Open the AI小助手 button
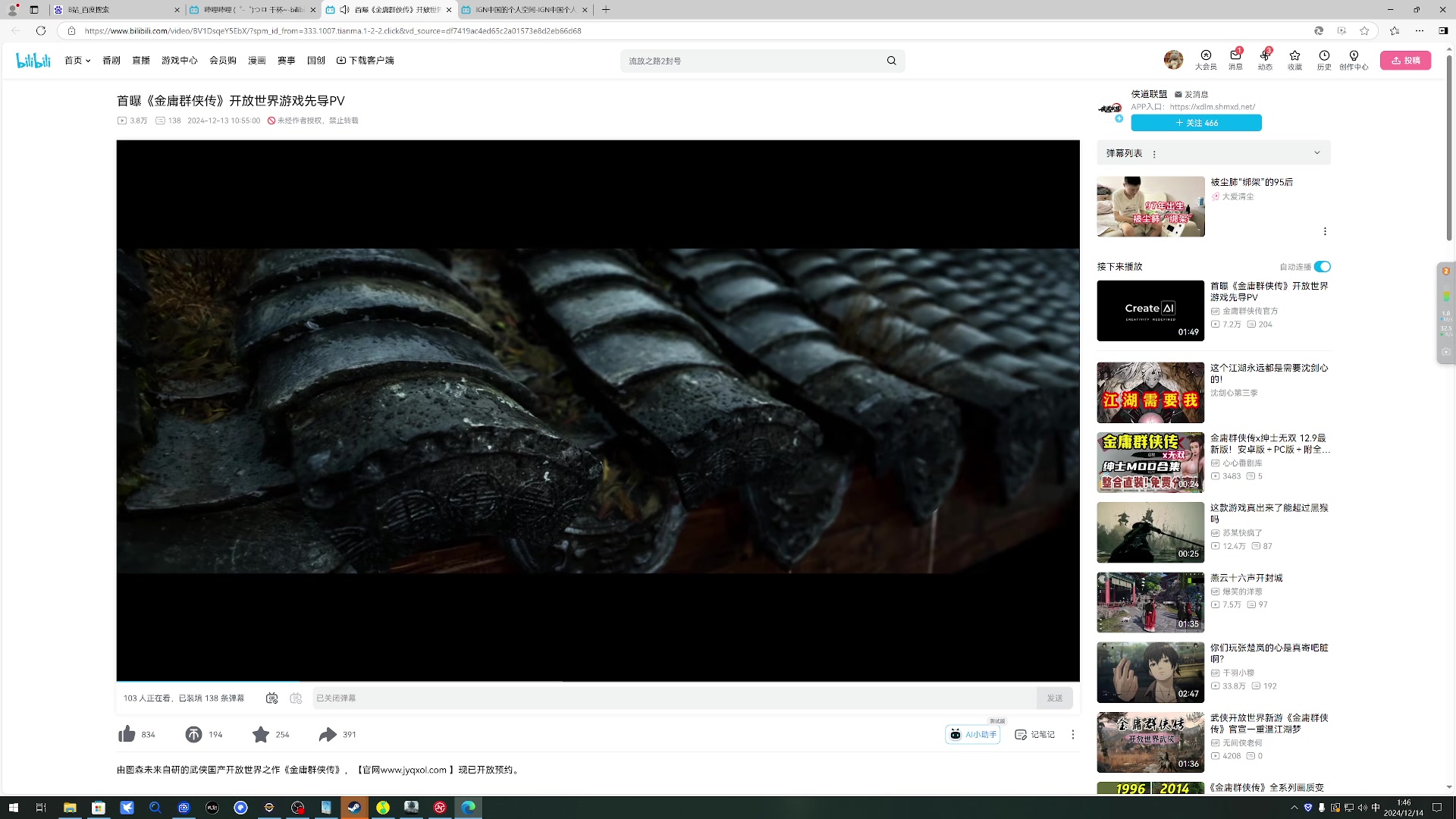 tap(973, 734)
